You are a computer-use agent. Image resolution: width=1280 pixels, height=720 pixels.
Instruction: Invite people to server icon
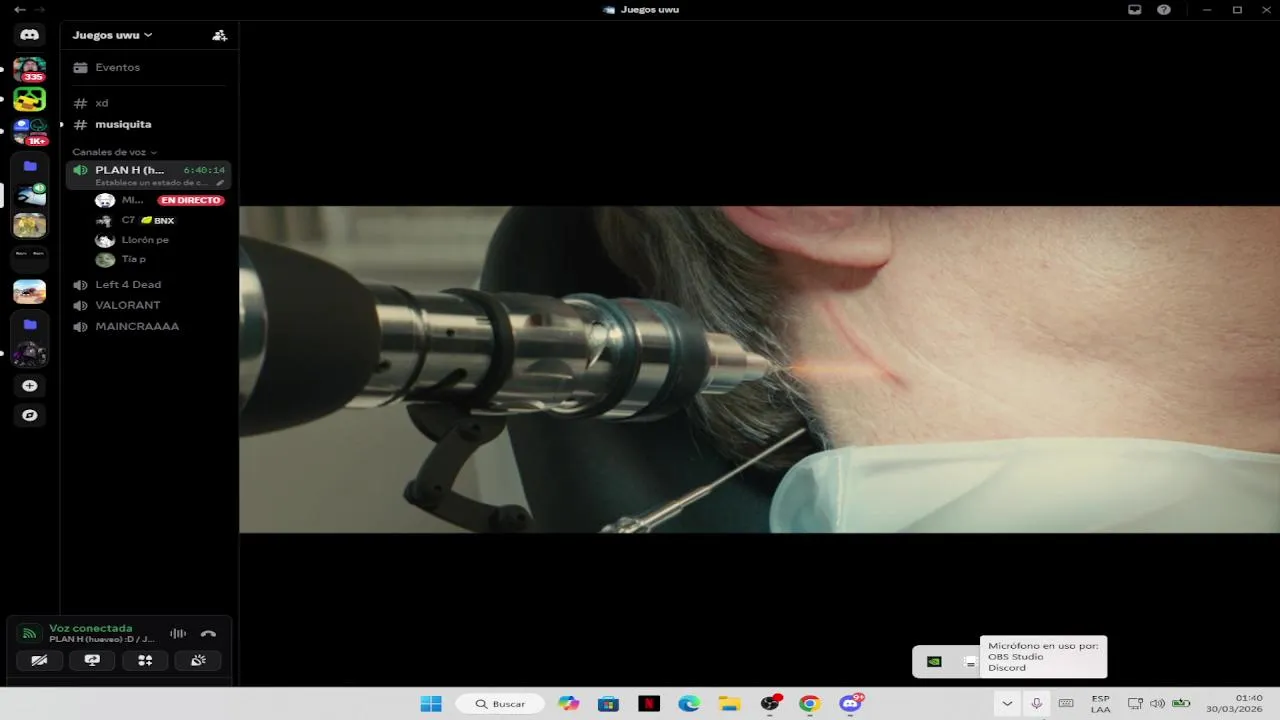click(x=219, y=35)
